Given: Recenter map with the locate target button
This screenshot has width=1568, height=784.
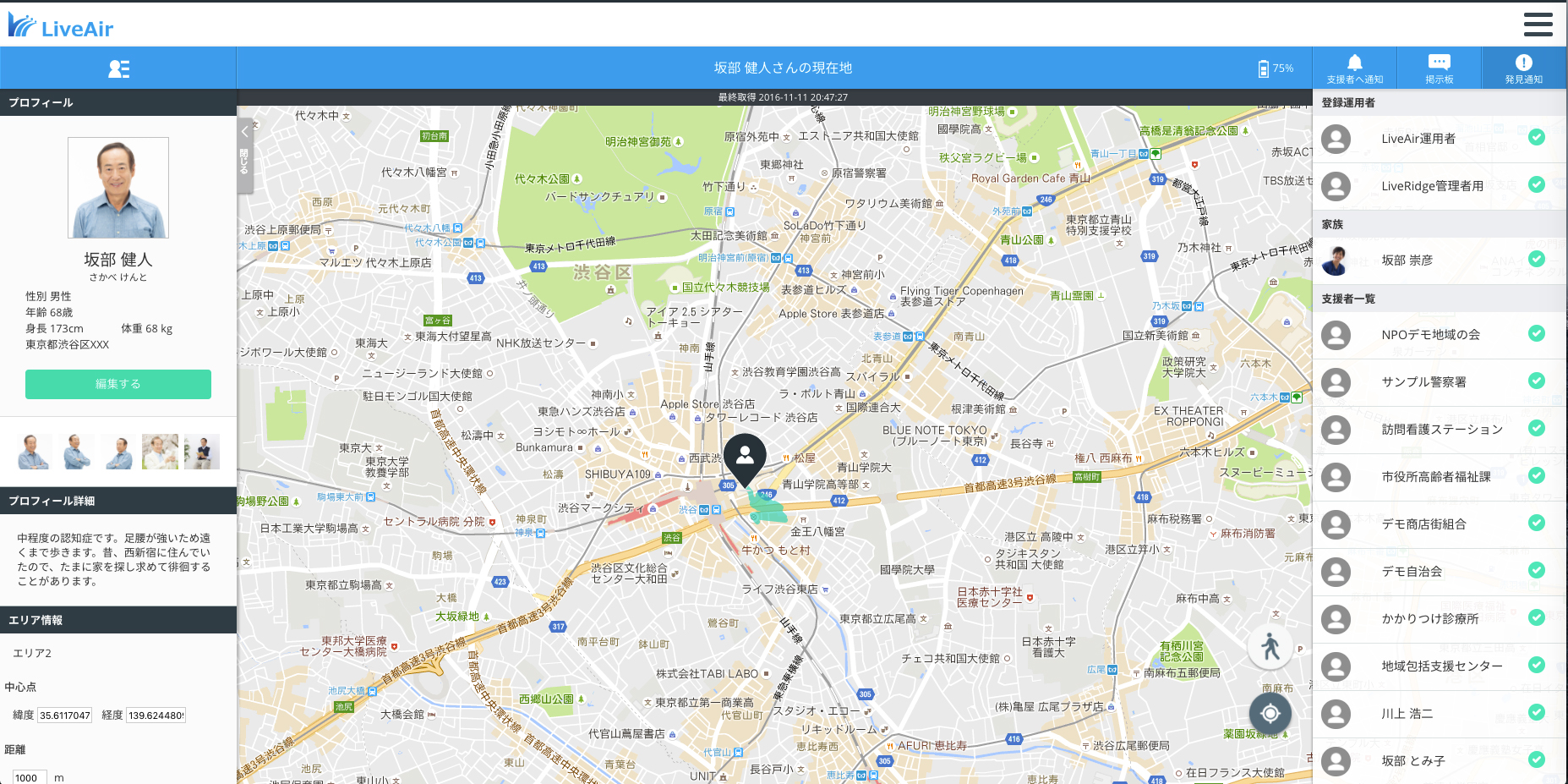Looking at the screenshot, I should [x=1270, y=714].
